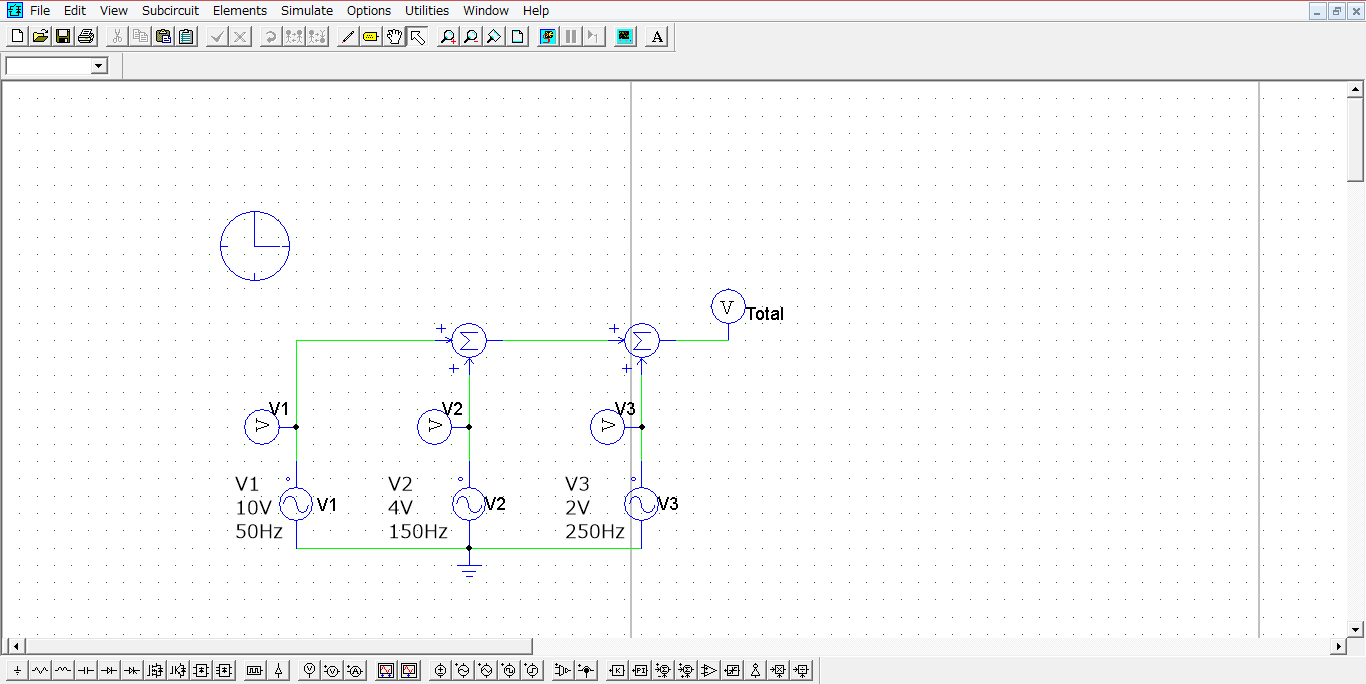
Task: Click the Print button
Action: (86, 36)
